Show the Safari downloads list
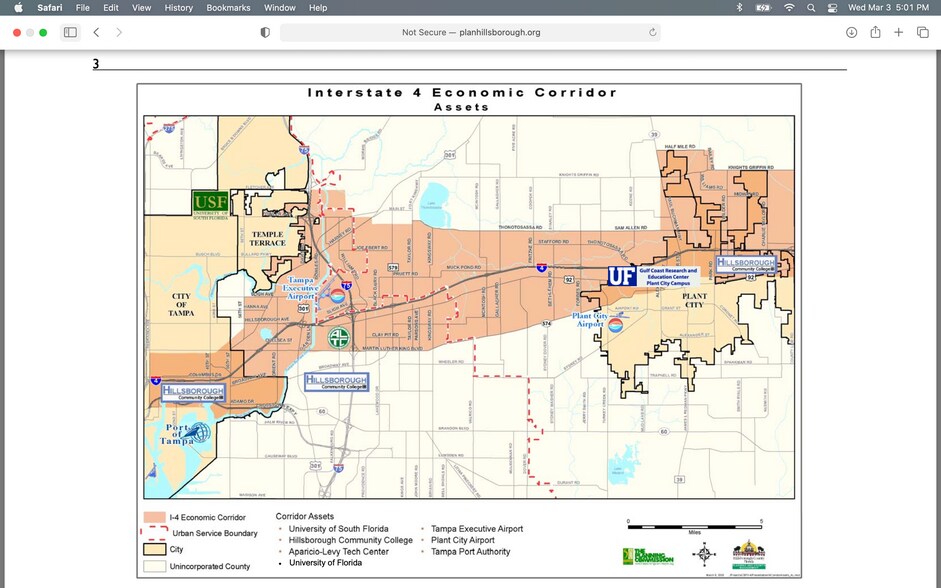Screen dimensions: 941x588 pyautogui.click(x=851, y=32)
